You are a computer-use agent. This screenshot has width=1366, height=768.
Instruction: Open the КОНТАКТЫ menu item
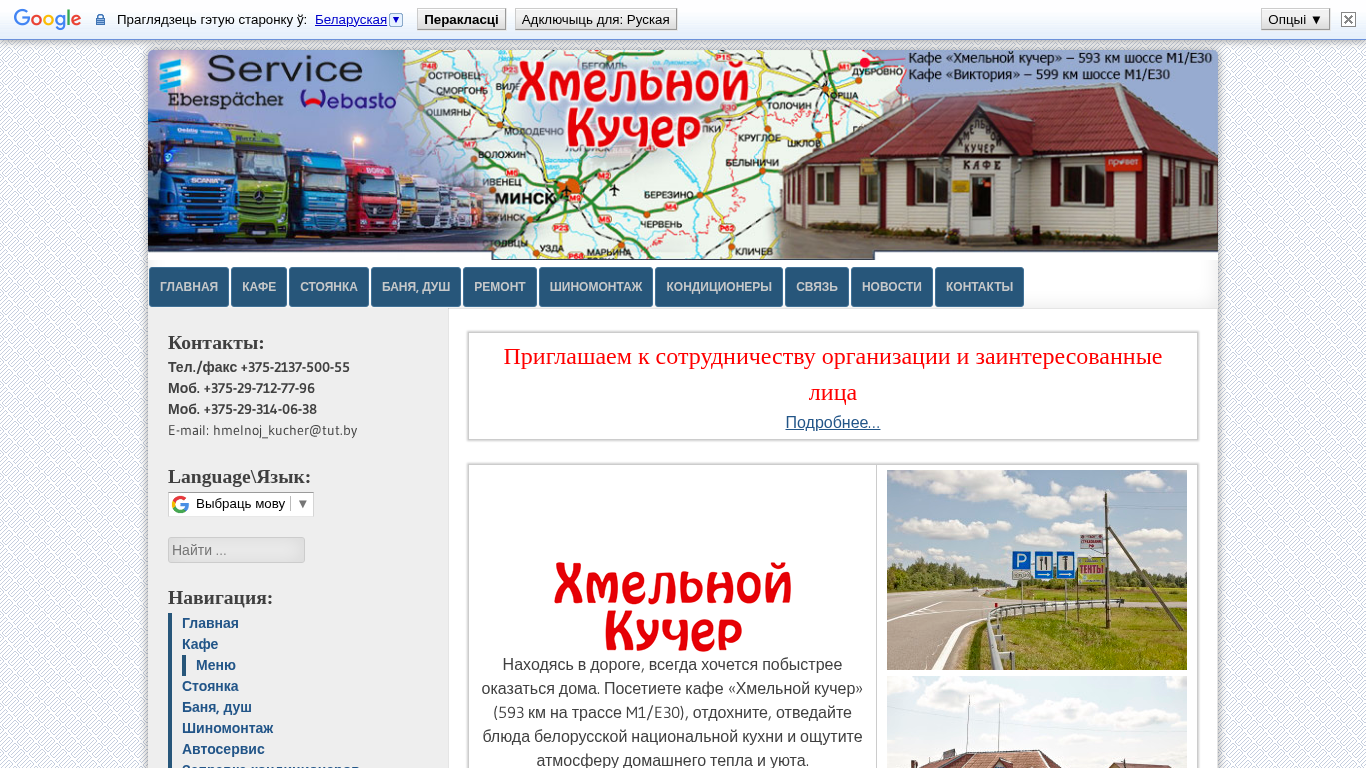tap(979, 287)
